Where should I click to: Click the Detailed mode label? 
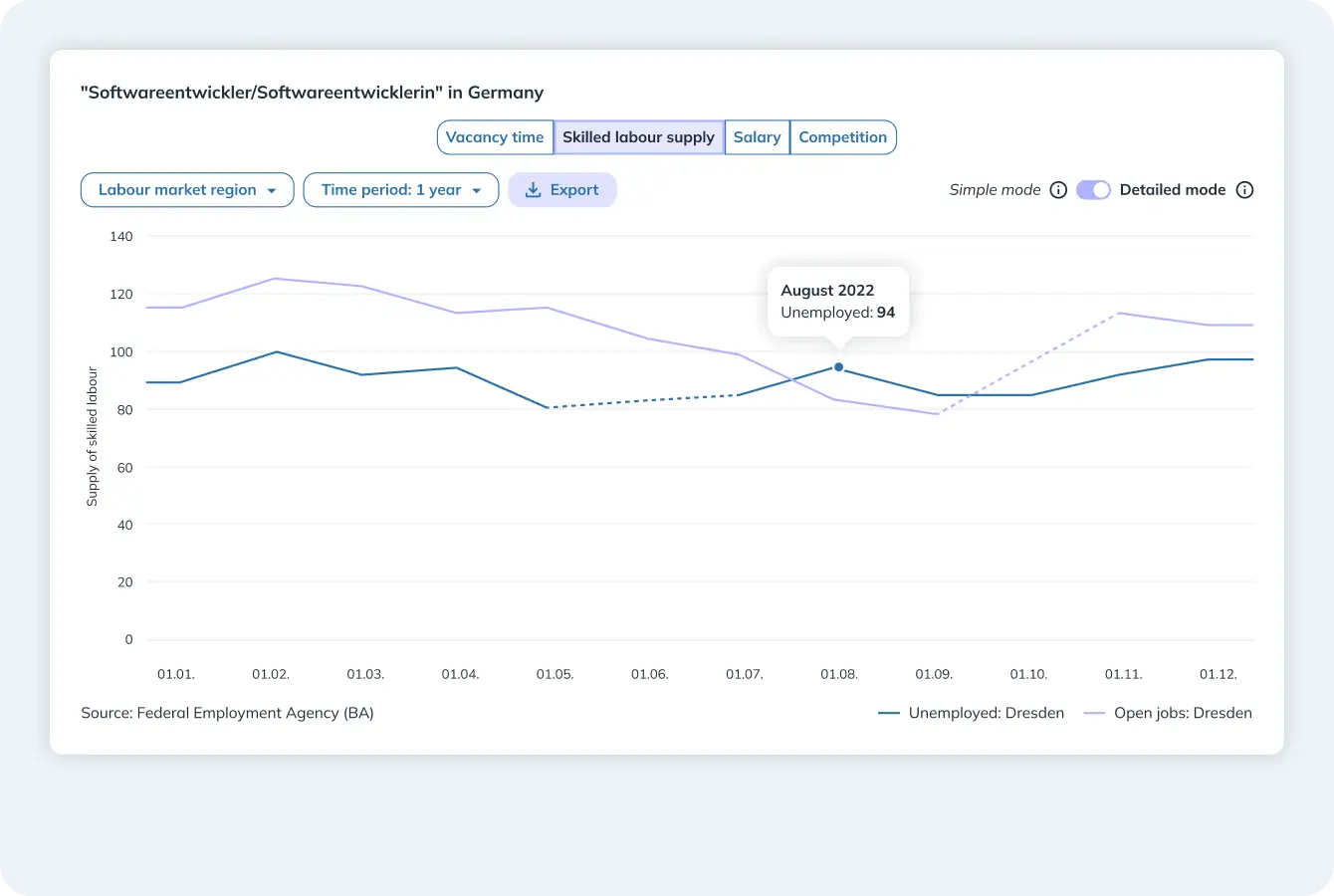1172,190
